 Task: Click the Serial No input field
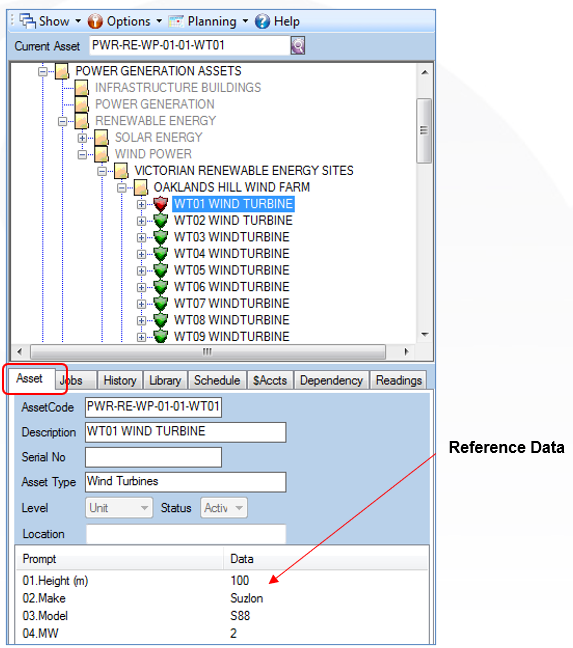153,457
